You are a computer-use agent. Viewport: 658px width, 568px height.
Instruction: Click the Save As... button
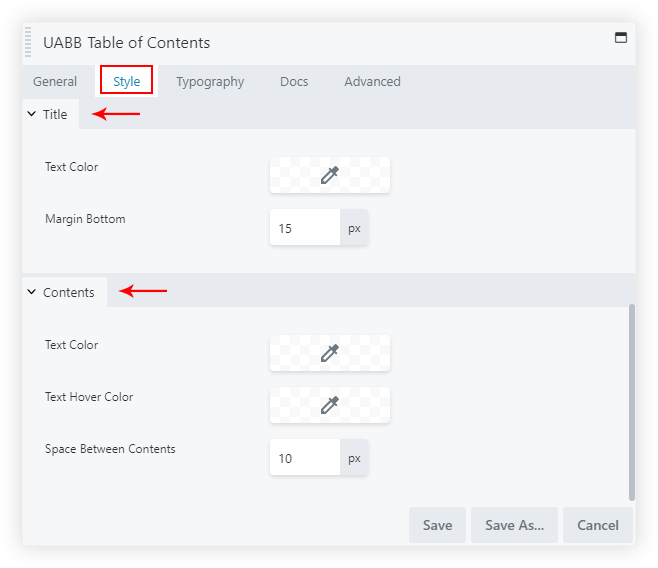[514, 525]
